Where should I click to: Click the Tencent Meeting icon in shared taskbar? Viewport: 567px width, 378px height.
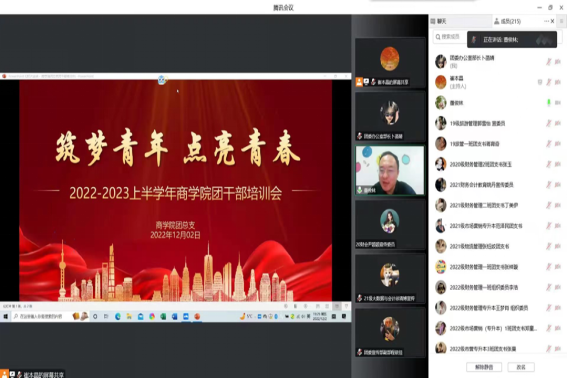(x=186, y=317)
